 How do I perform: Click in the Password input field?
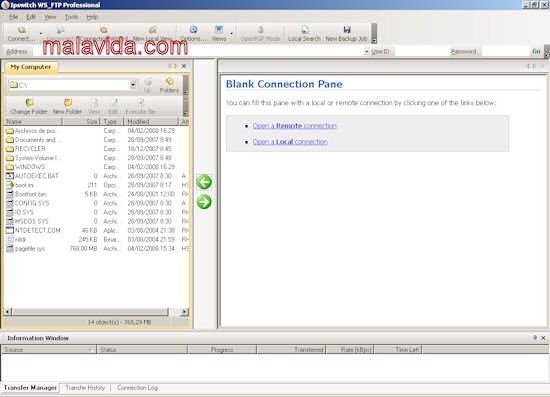[505, 52]
